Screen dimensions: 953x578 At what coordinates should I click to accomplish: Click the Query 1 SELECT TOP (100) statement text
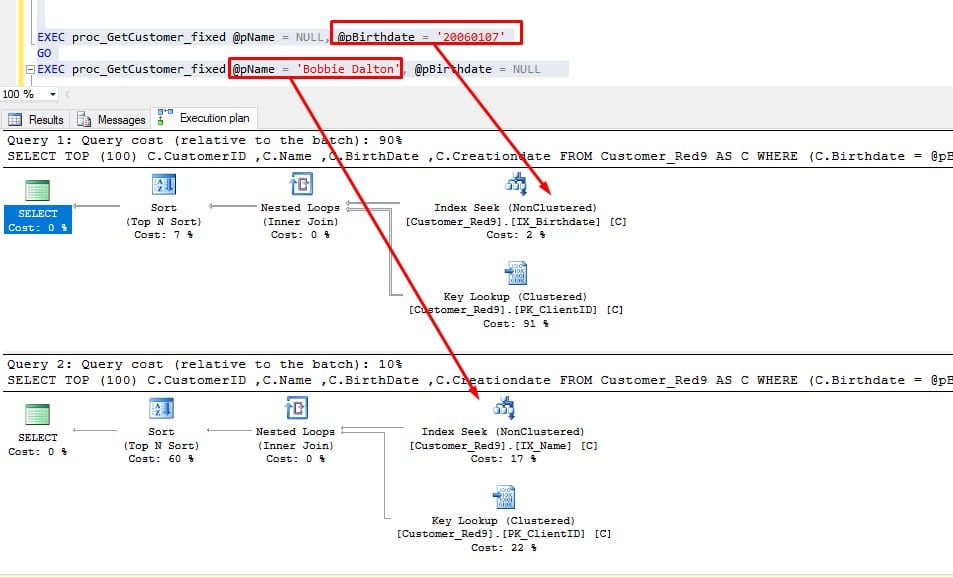pyautogui.click(x=480, y=156)
